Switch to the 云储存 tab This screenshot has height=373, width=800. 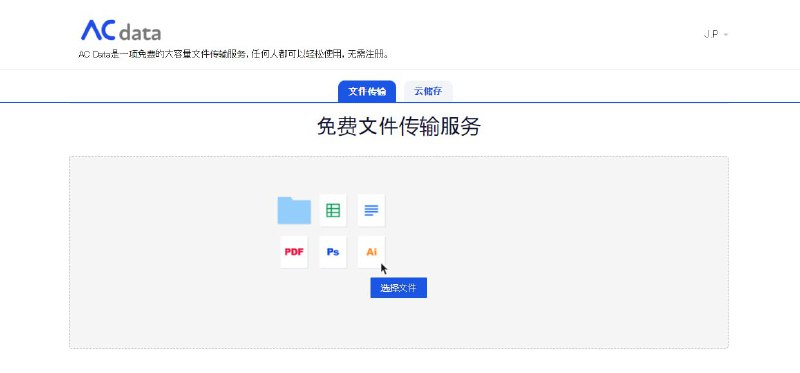(428, 91)
